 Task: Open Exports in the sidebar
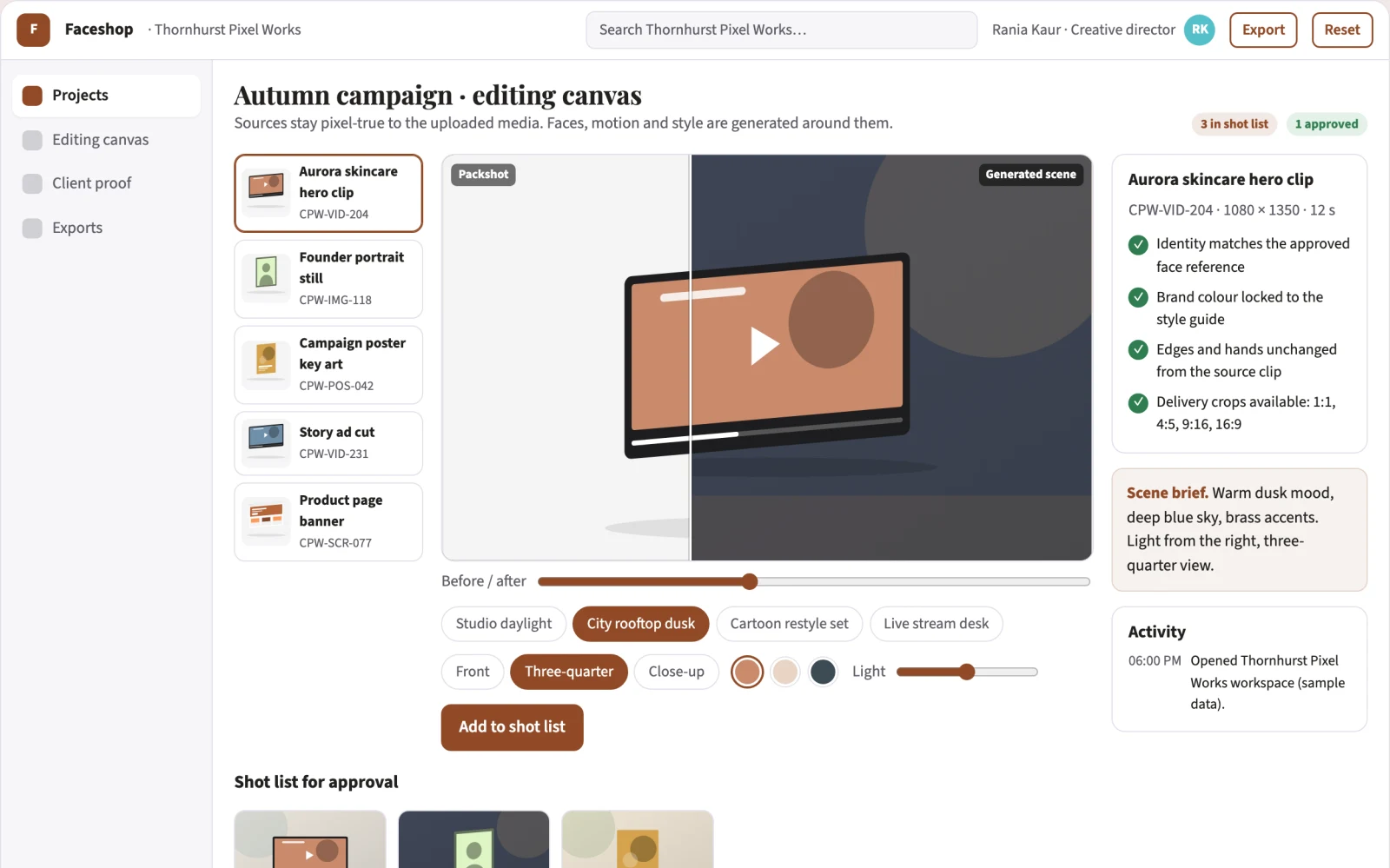click(107, 228)
